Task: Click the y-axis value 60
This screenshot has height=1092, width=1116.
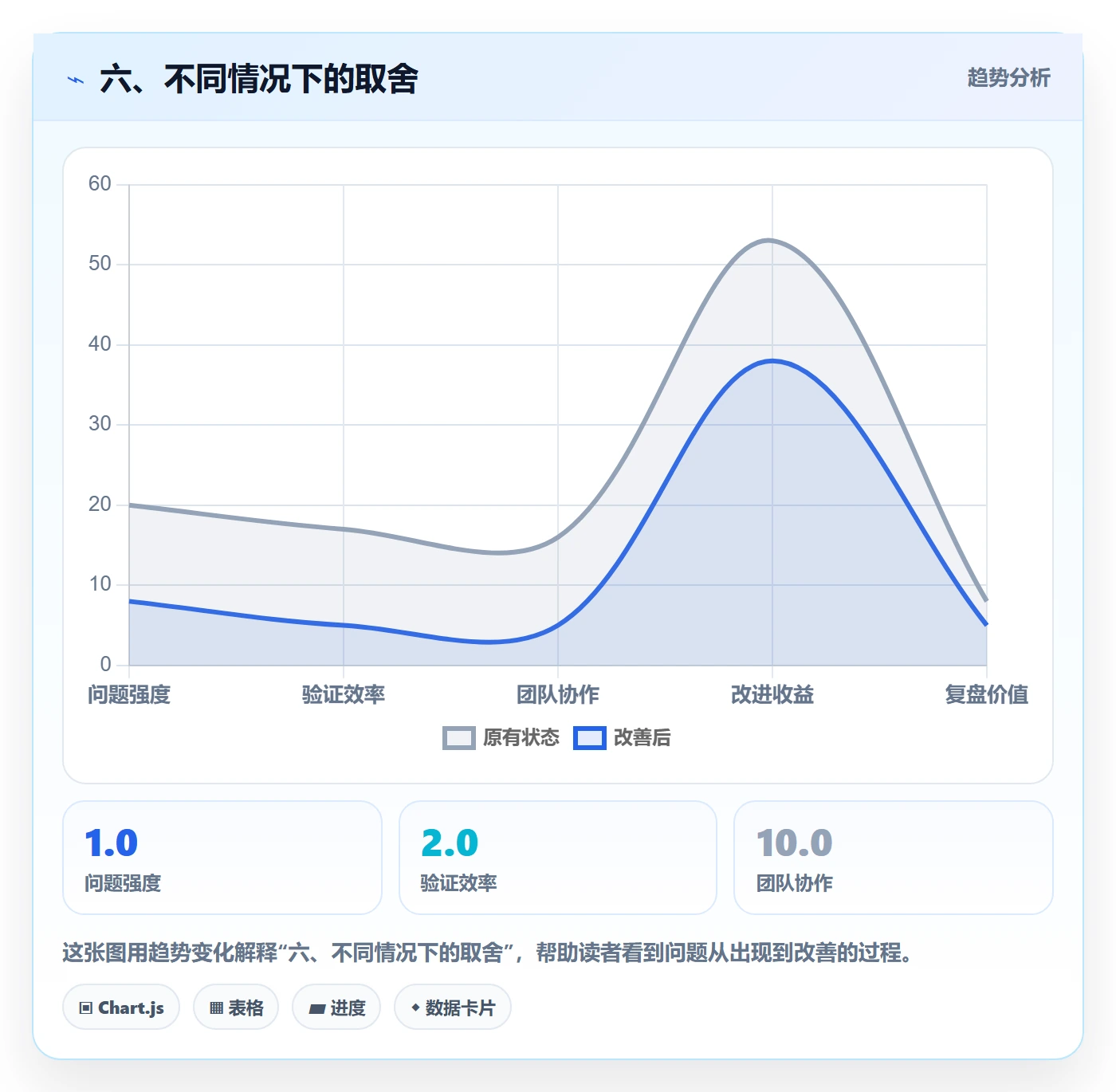Action: pyautogui.click(x=100, y=184)
